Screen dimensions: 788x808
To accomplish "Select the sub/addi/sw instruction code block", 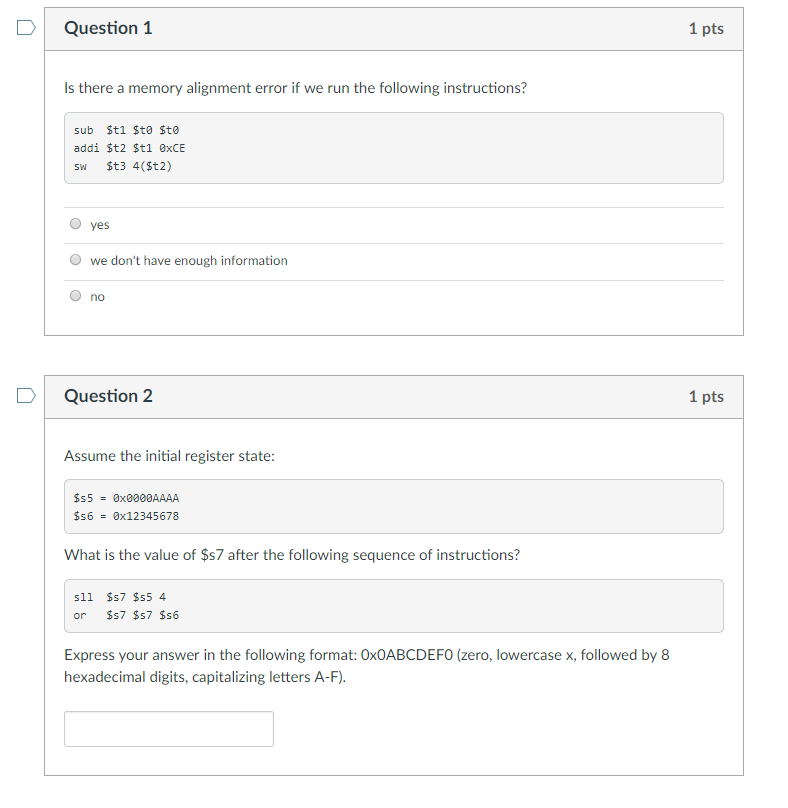I will pyautogui.click(x=393, y=148).
